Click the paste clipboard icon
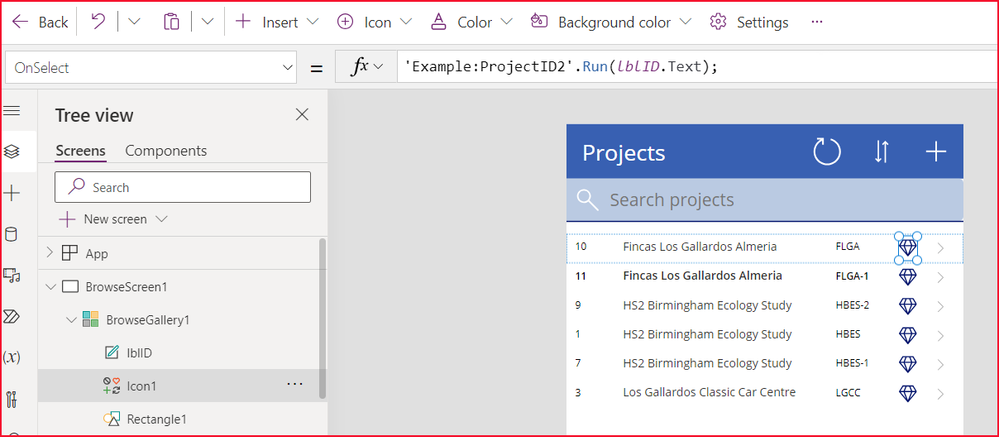This screenshot has height=437, width=999. pyautogui.click(x=171, y=22)
